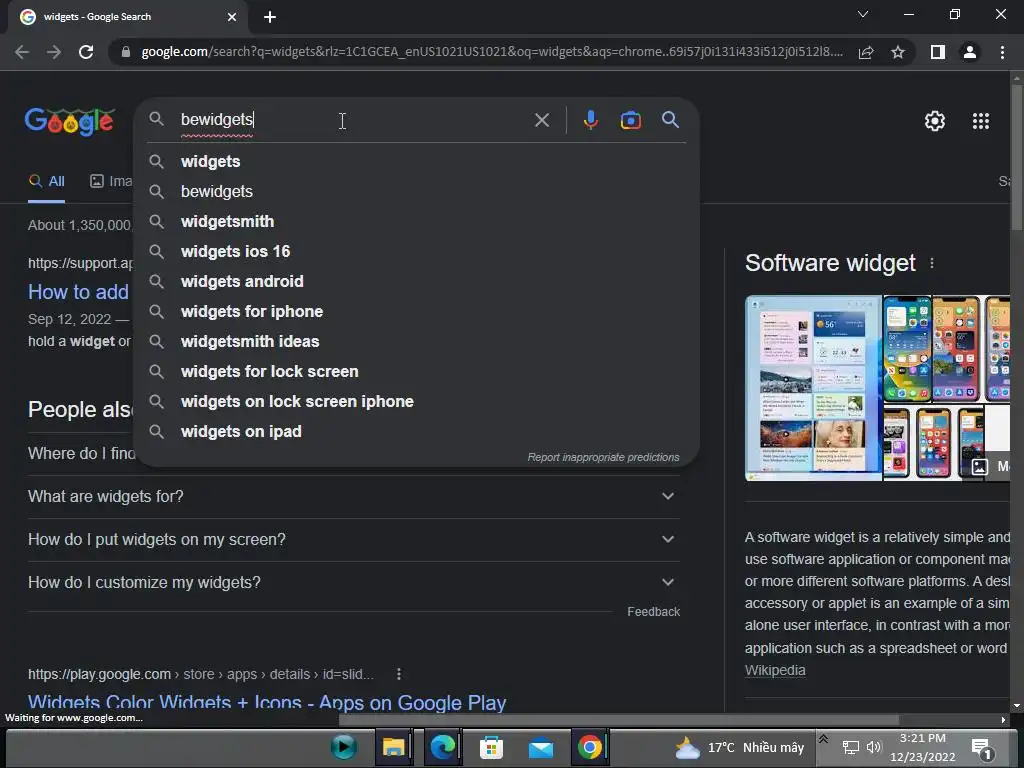Expand 'How do I customize my widgets?'
Image resolution: width=1024 pixels, height=768 pixels.
point(353,583)
